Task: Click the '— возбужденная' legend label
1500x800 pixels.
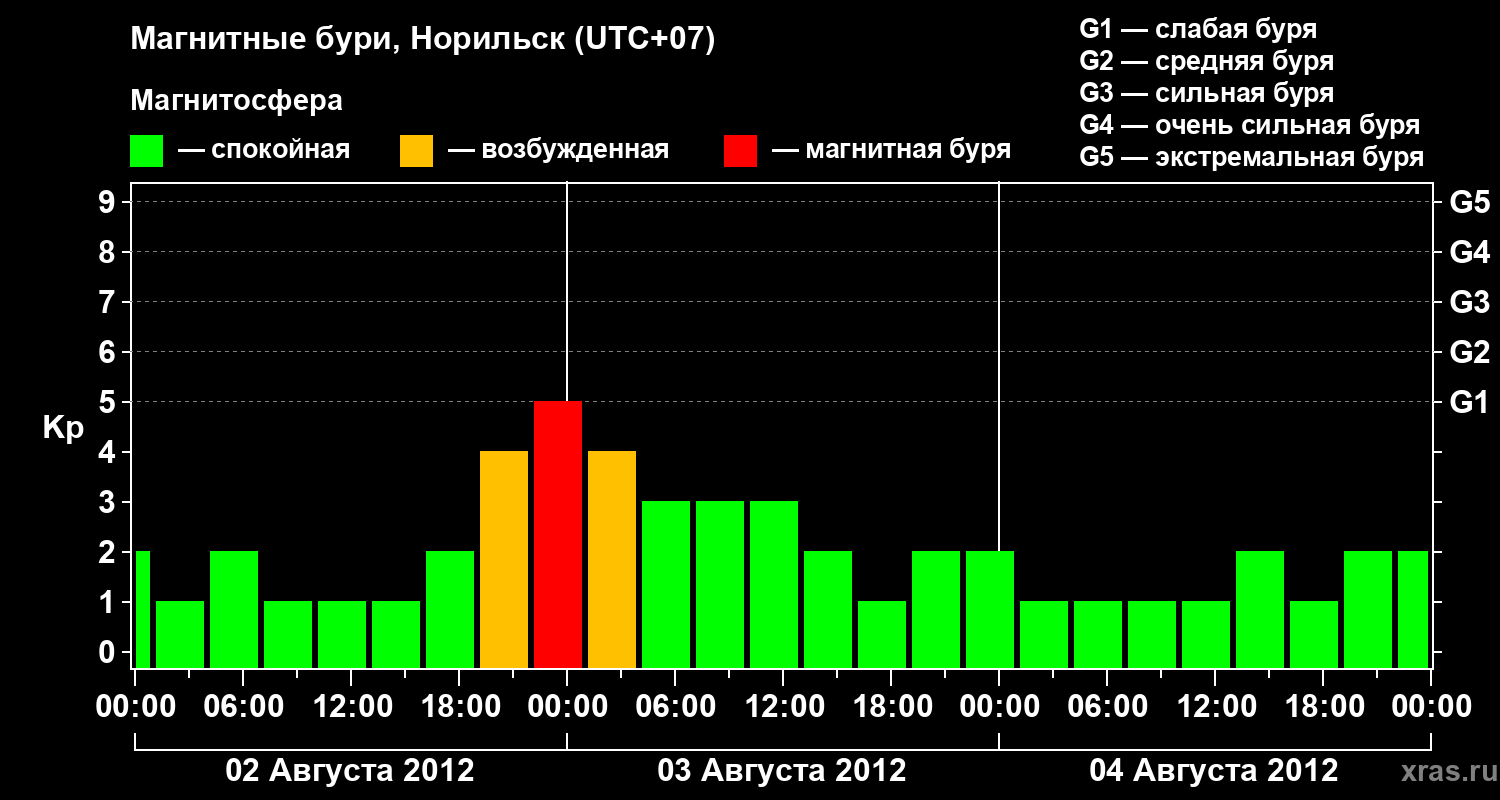Action: pos(559,151)
